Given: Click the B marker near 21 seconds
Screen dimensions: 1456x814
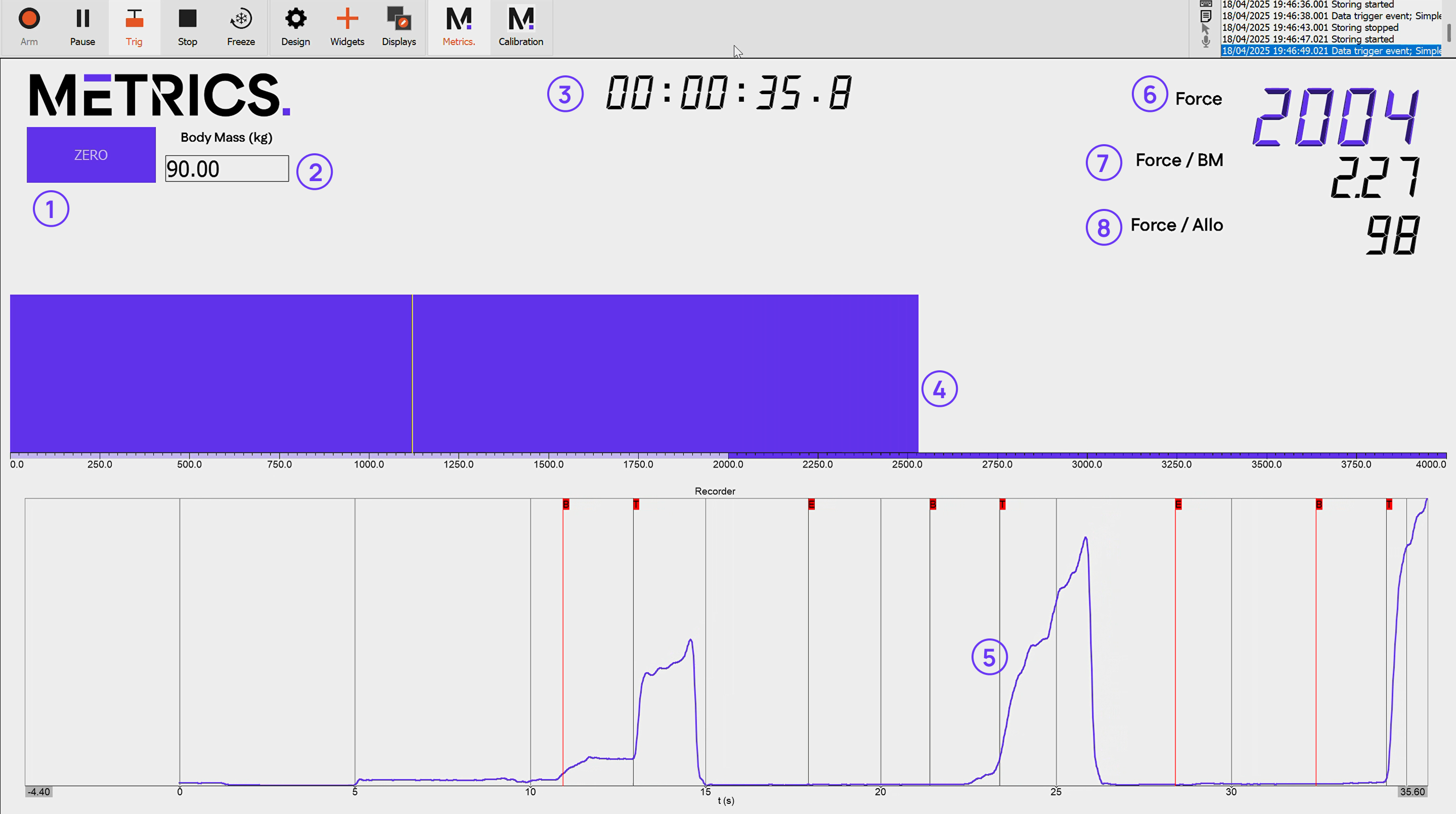Looking at the screenshot, I should point(933,504).
